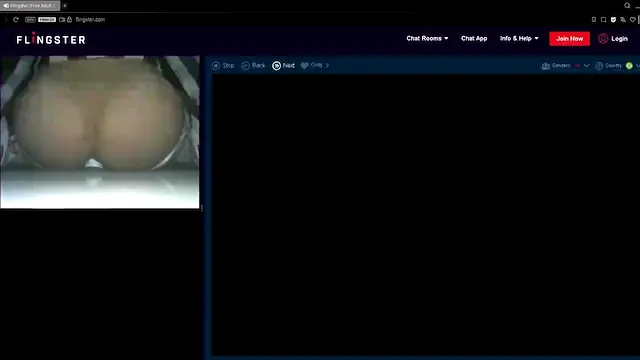Click the translate page icon in address bar
640x360 pixels.
(x=623, y=19)
